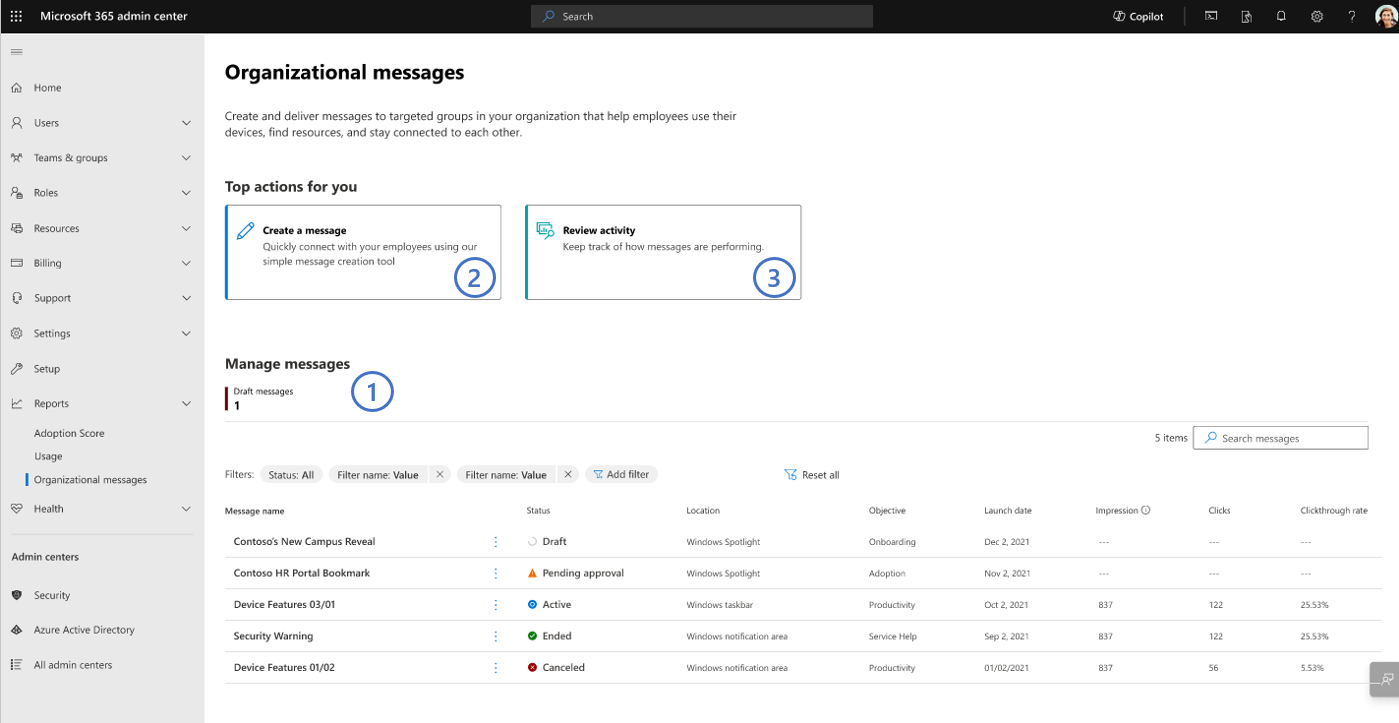Open the Status: All filter dropdown
Screen dimensions: 1399x723
pyautogui.click(x=291, y=475)
